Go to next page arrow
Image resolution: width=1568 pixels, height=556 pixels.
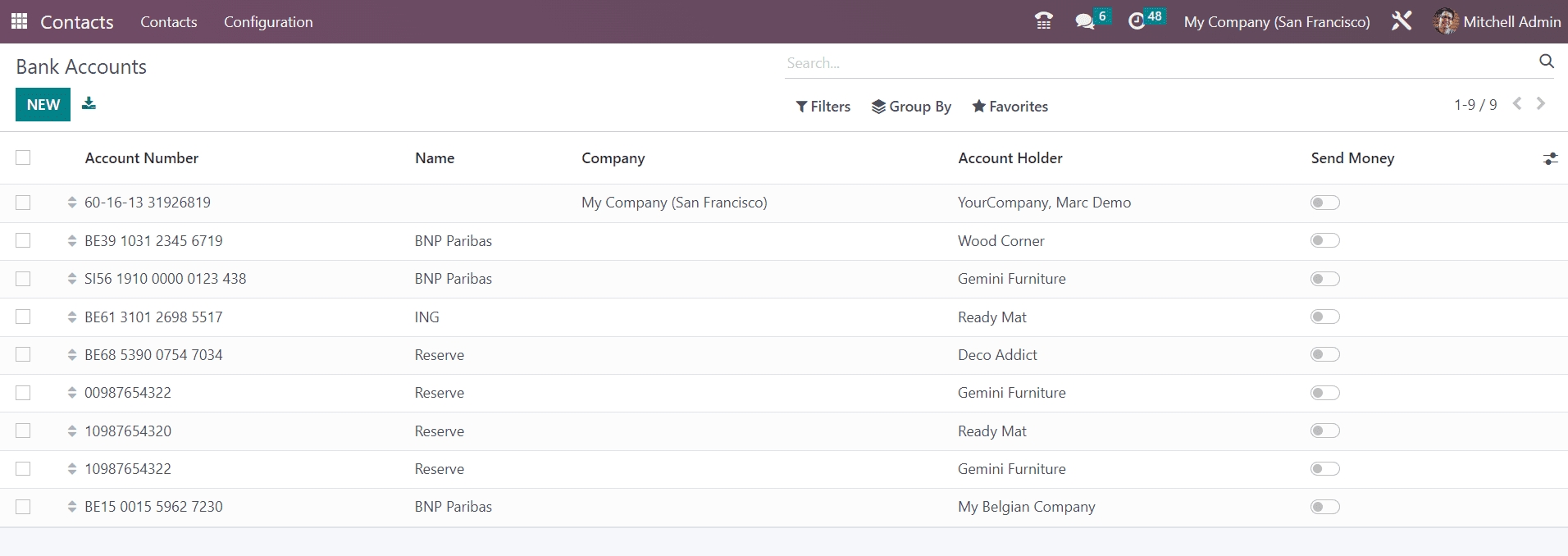pos(1541,103)
